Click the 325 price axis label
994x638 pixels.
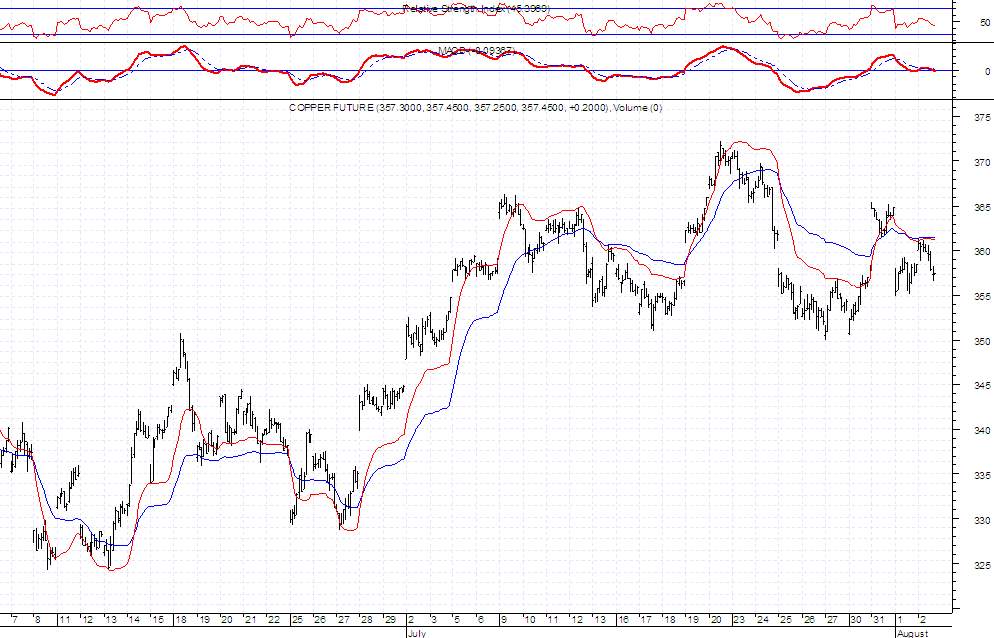coord(982,565)
